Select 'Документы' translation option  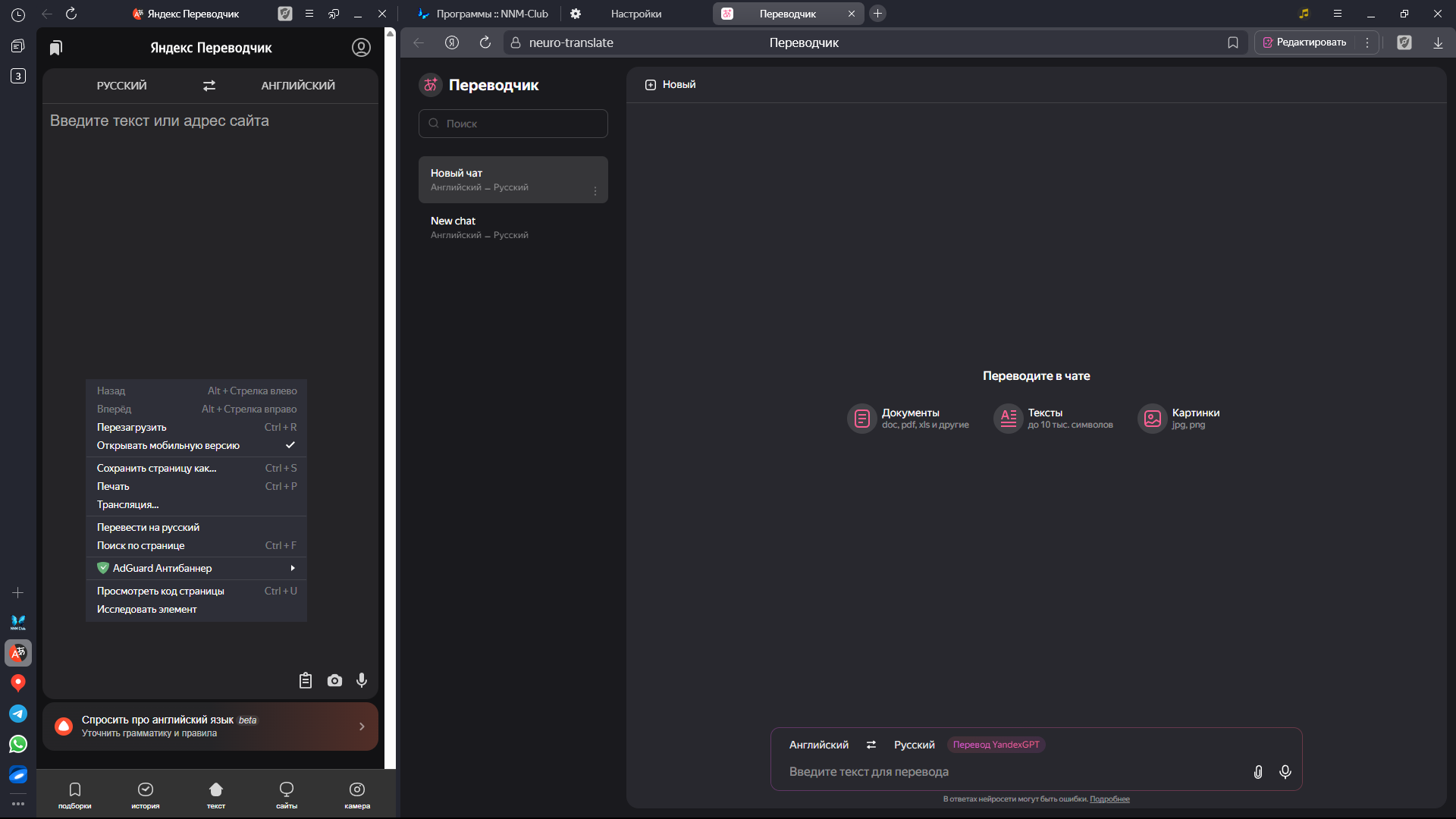pyautogui.click(x=908, y=418)
